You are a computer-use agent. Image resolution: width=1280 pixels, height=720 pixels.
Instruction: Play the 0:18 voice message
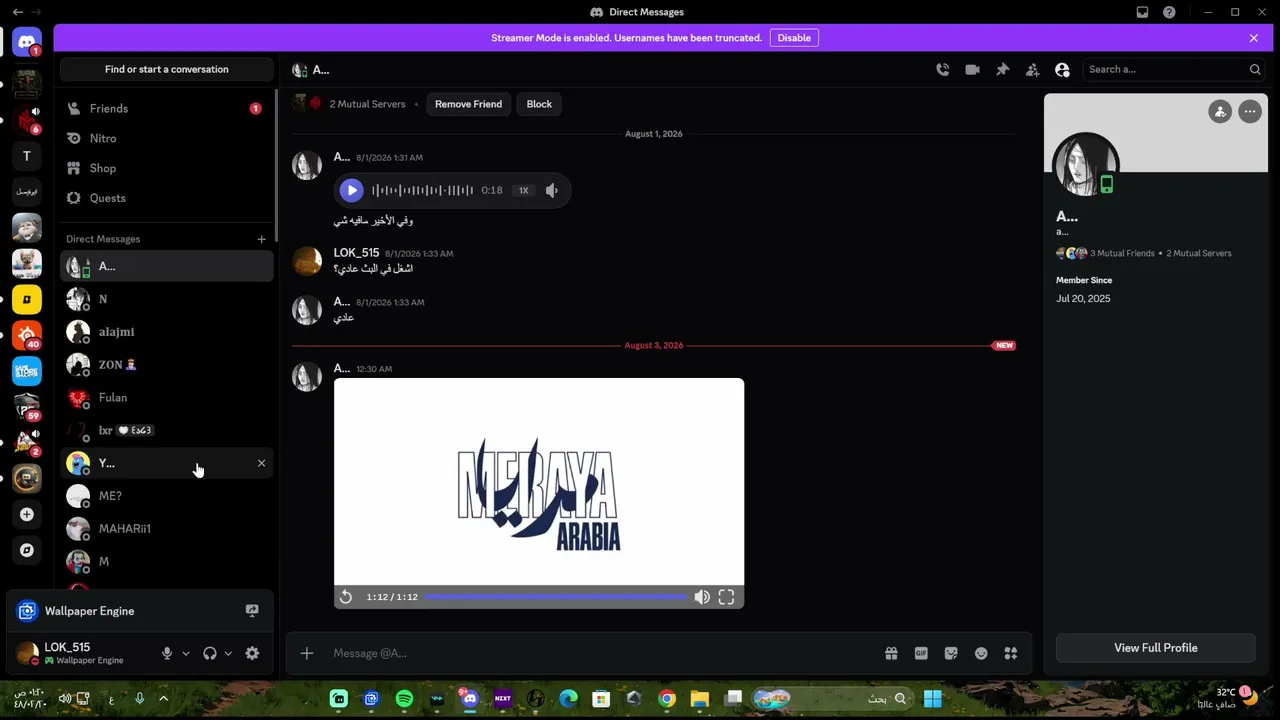pos(351,190)
